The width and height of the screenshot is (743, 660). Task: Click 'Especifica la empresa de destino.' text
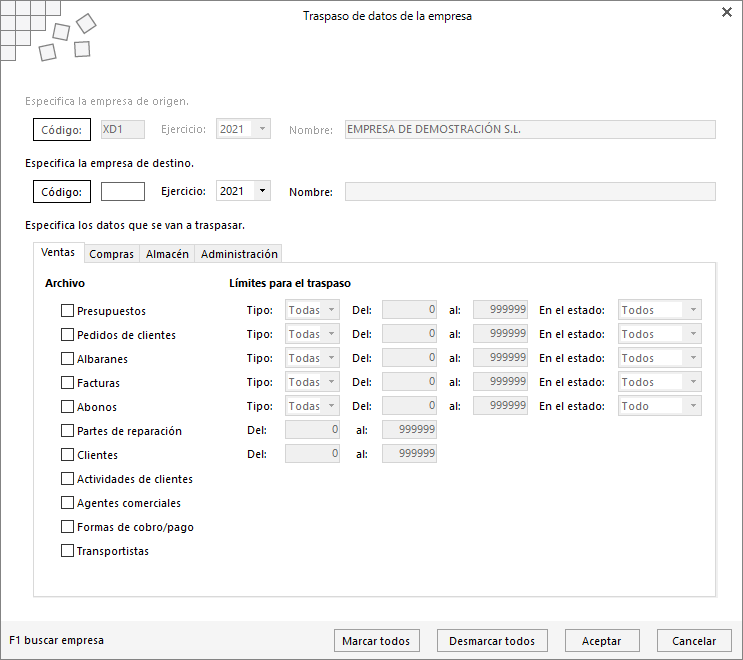point(109,163)
